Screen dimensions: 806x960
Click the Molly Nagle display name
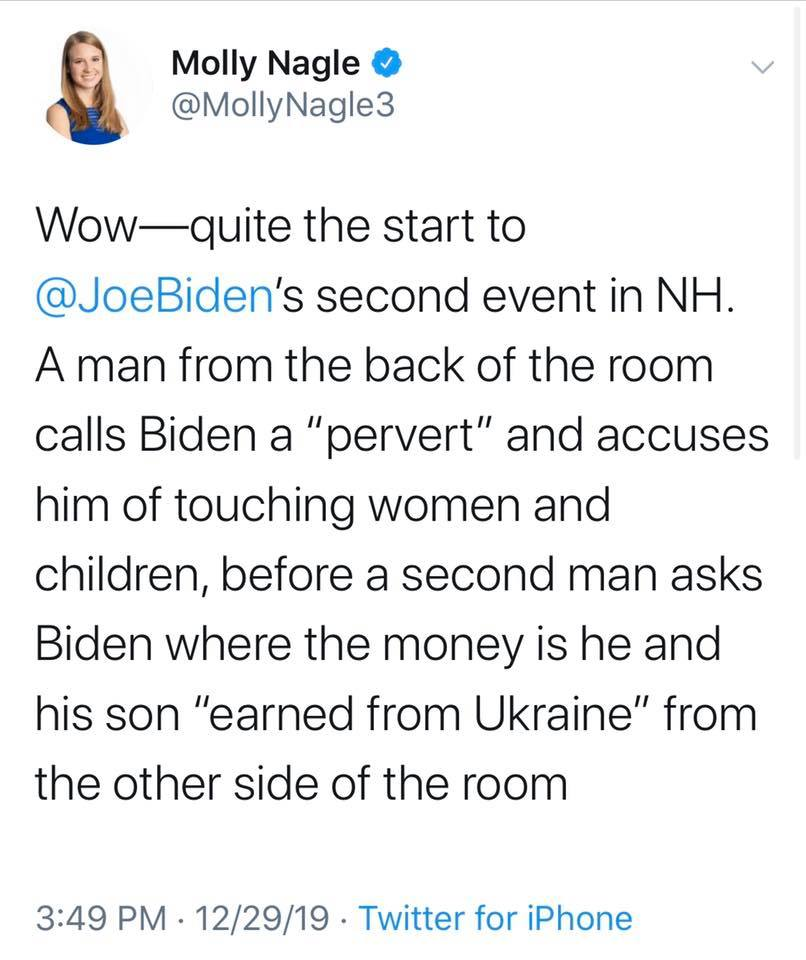266,64
